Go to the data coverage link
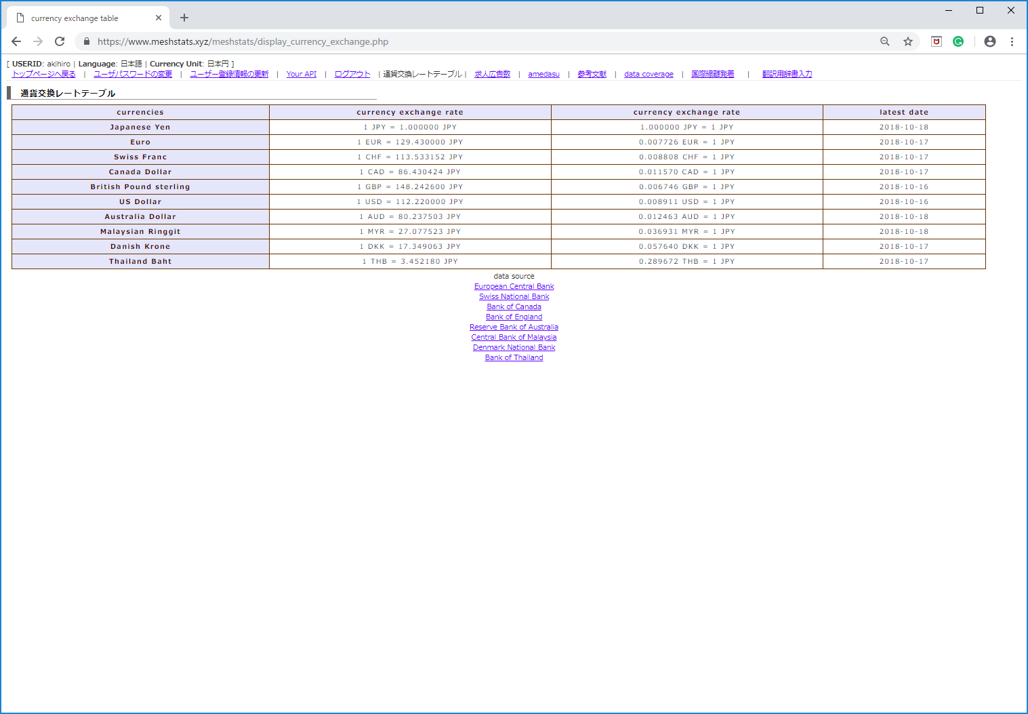The width and height of the screenshot is (1028, 714). [x=649, y=74]
